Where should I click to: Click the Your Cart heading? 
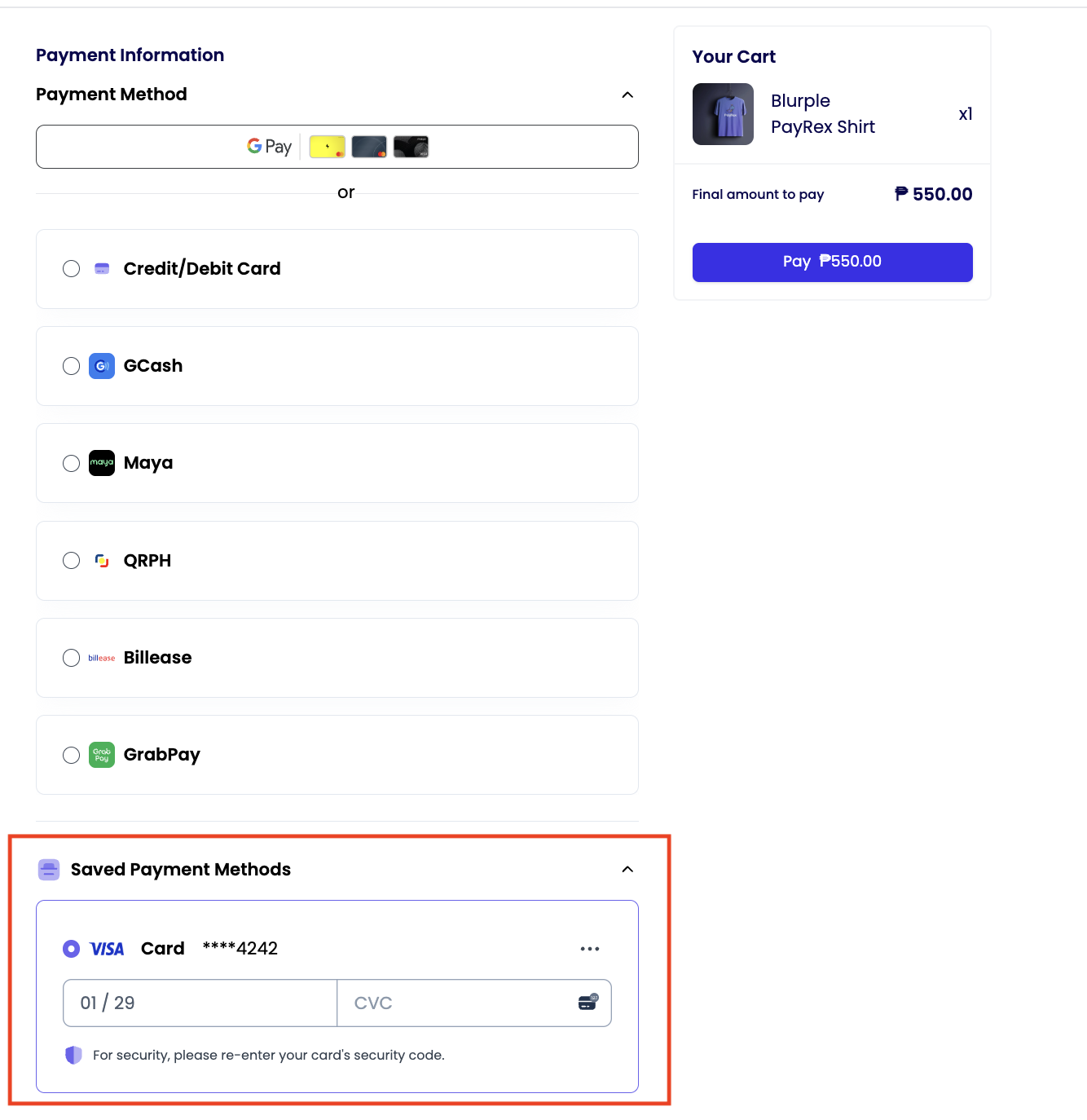(x=734, y=57)
